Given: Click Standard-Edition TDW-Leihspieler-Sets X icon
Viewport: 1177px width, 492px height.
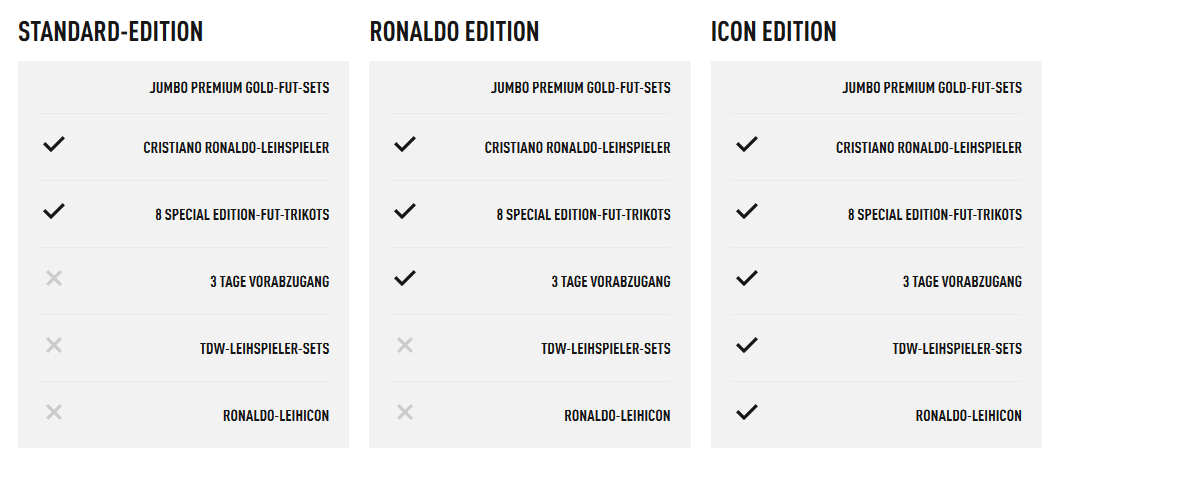Looking at the screenshot, I should (54, 346).
